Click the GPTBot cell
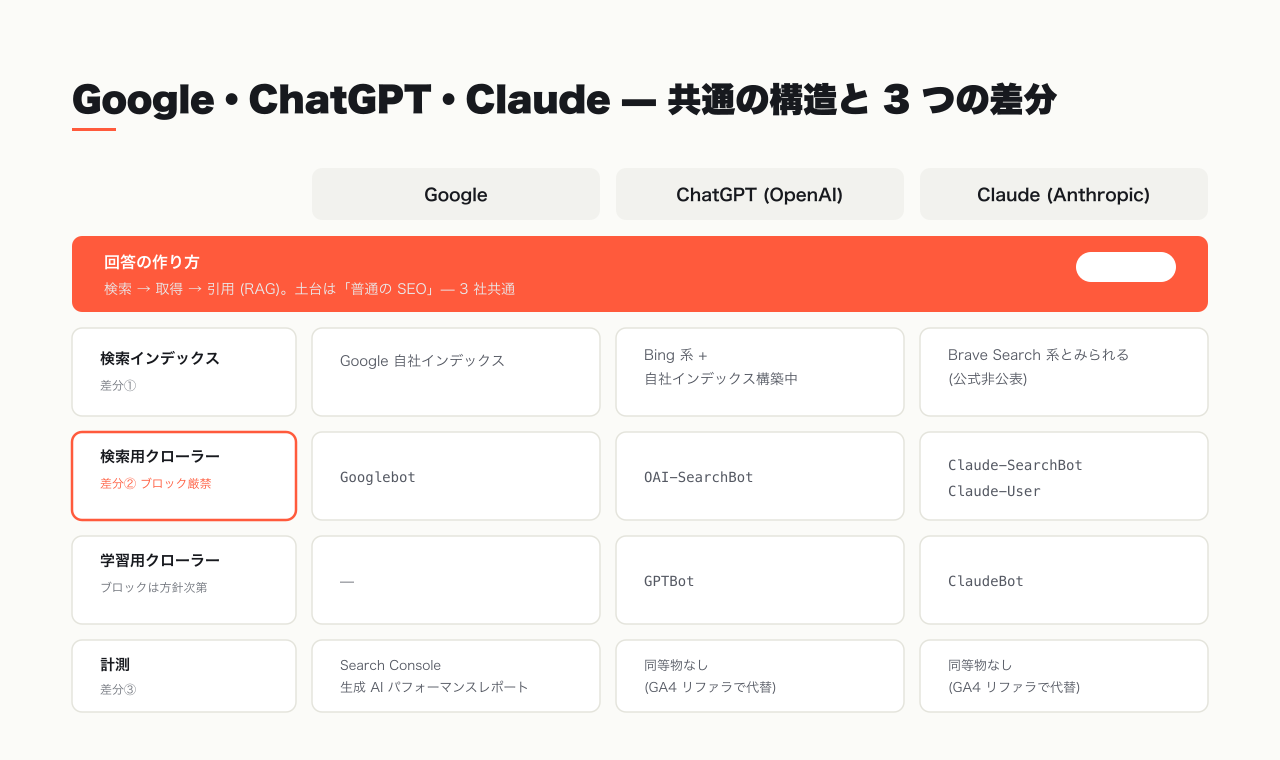This screenshot has width=1280, height=760. (x=760, y=580)
